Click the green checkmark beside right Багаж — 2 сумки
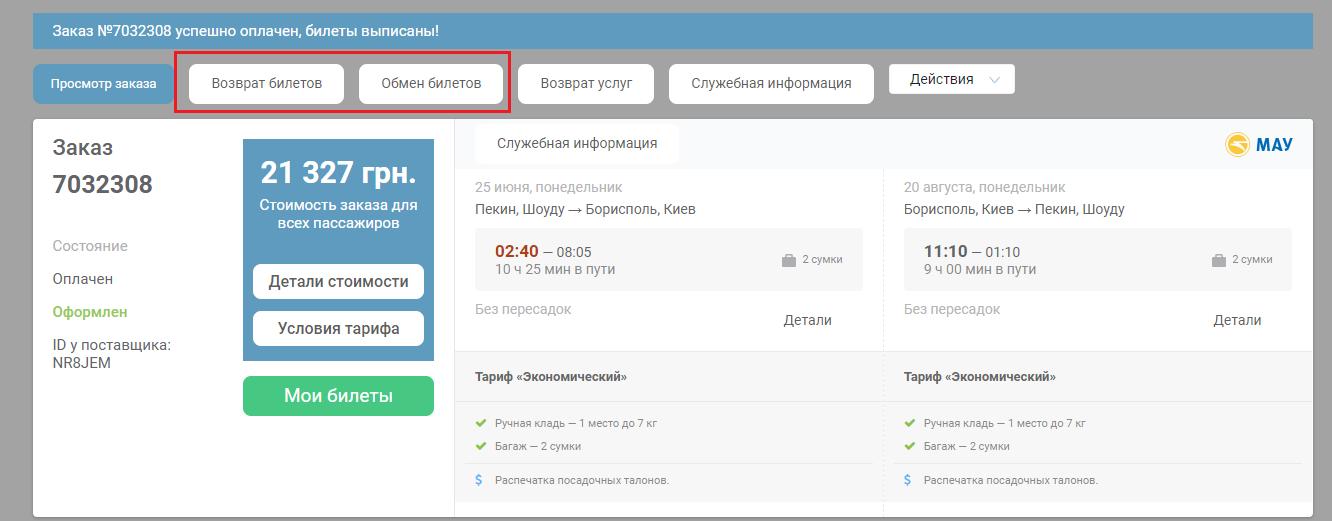 909,446
